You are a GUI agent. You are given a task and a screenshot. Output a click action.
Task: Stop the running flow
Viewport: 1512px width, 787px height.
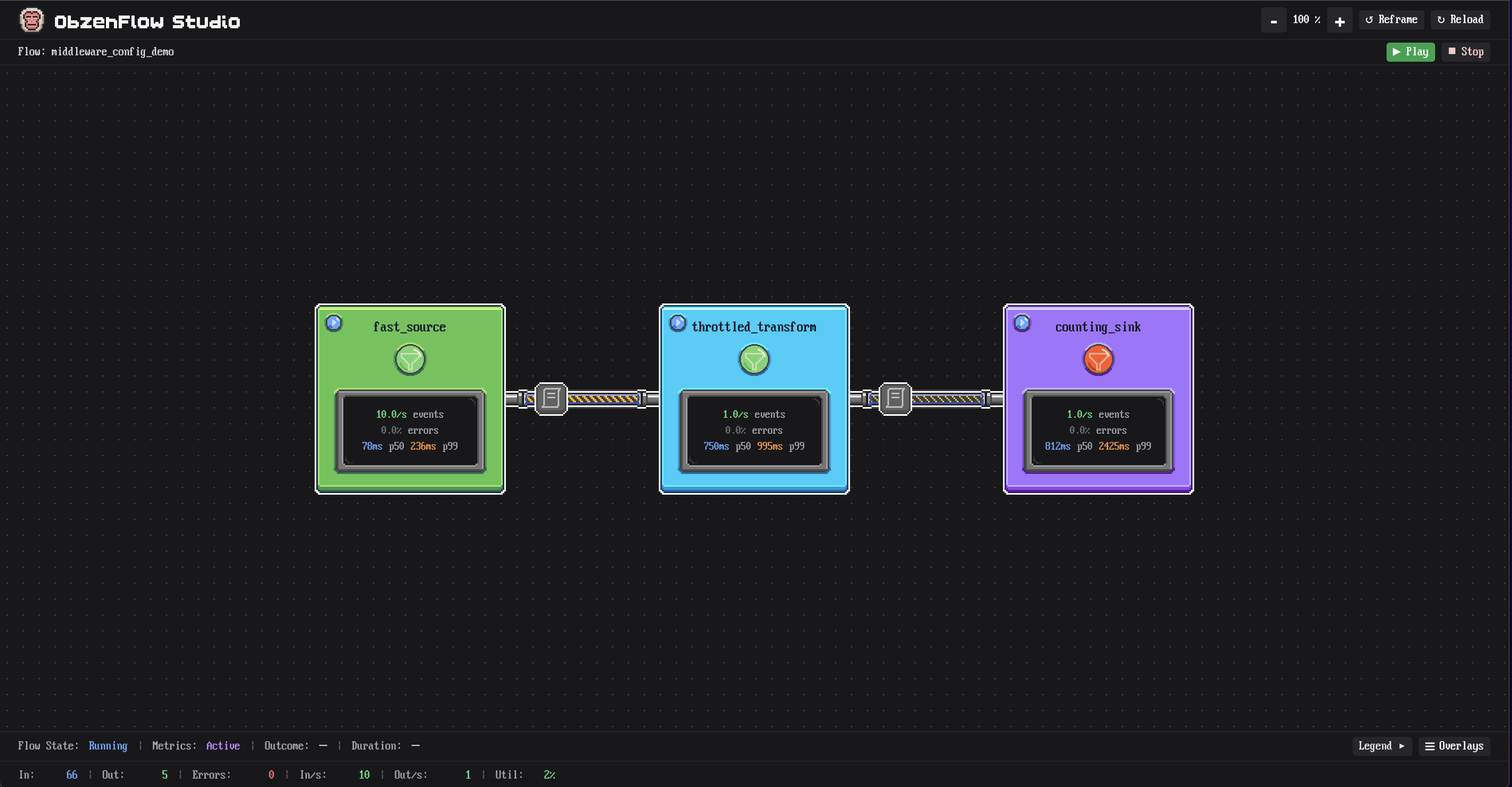tap(1466, 52)
